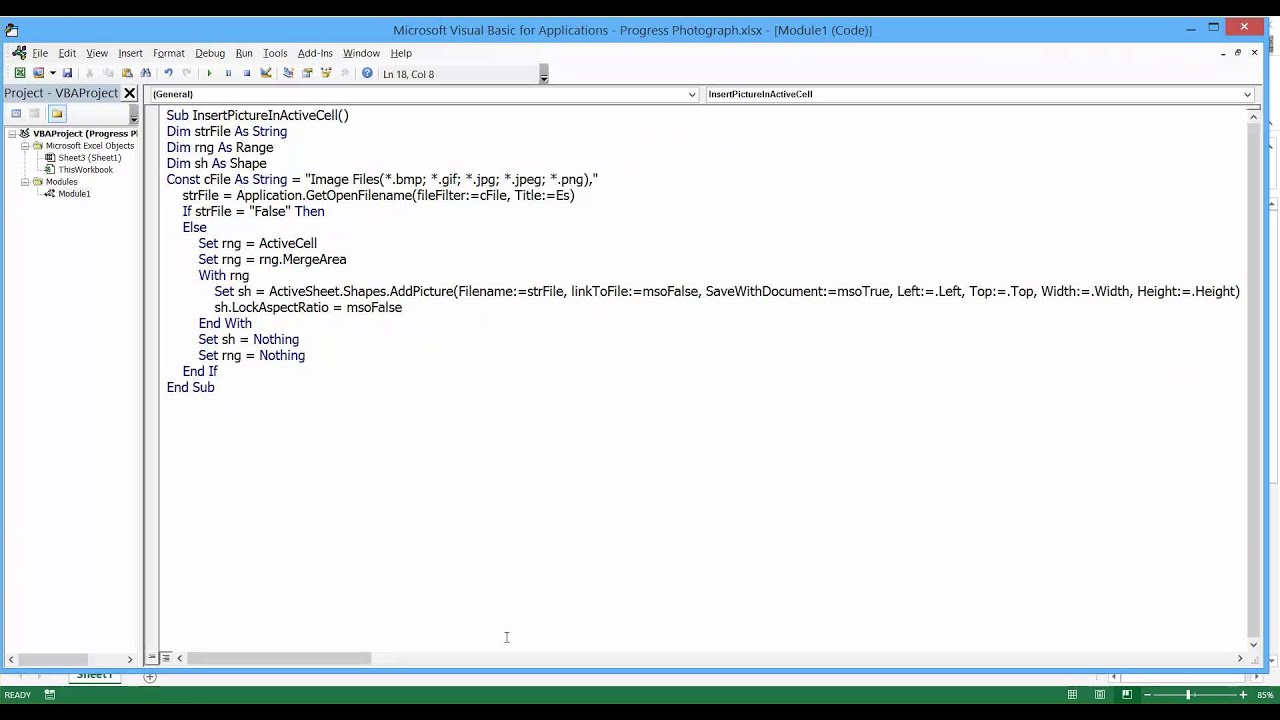Viewport: 1280px width, 720px height.
Task: Click the Full Module View button
Action: 165,658
